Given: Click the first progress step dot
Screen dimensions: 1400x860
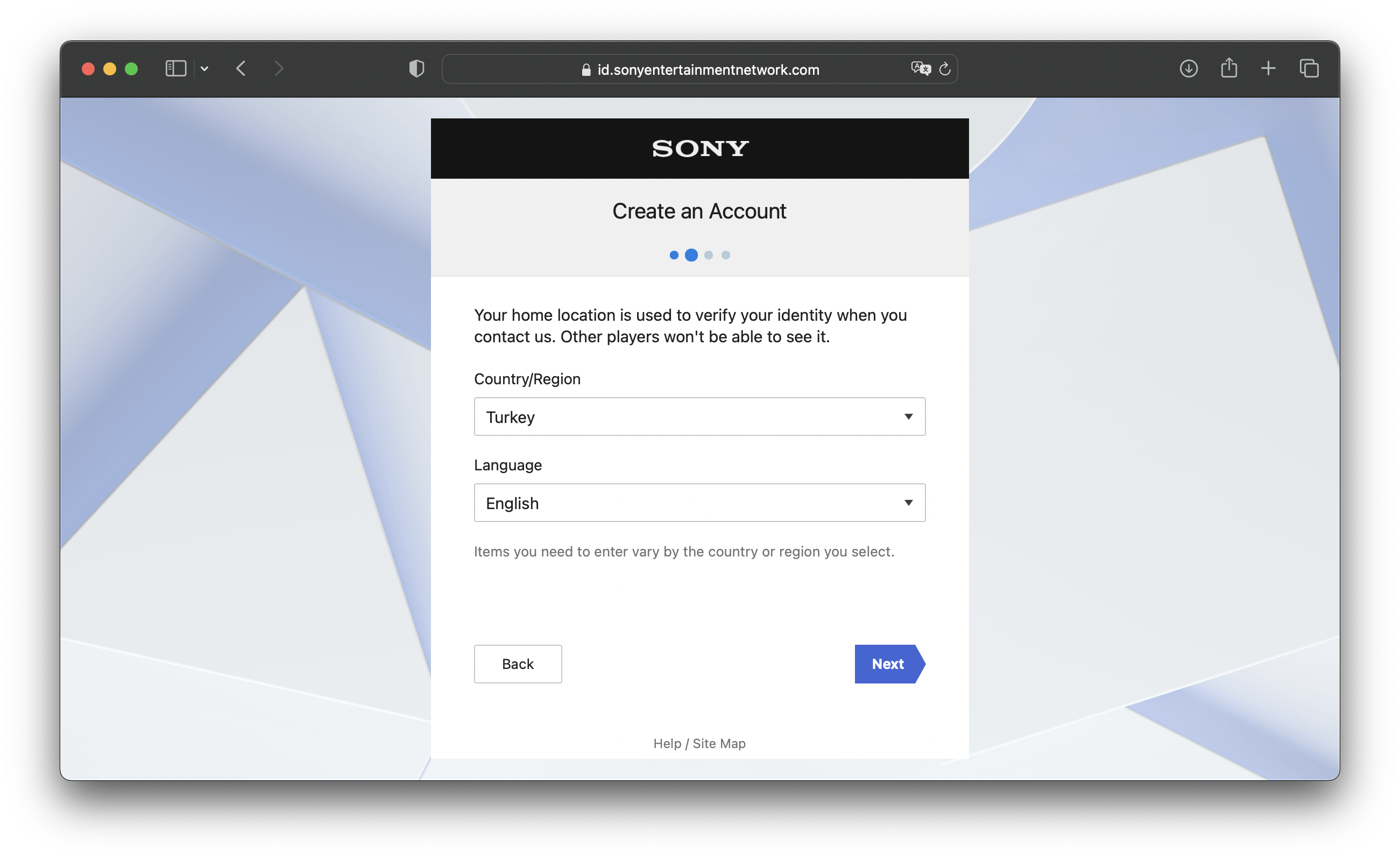Looking at the screenshot, I should tap(674, 256).
